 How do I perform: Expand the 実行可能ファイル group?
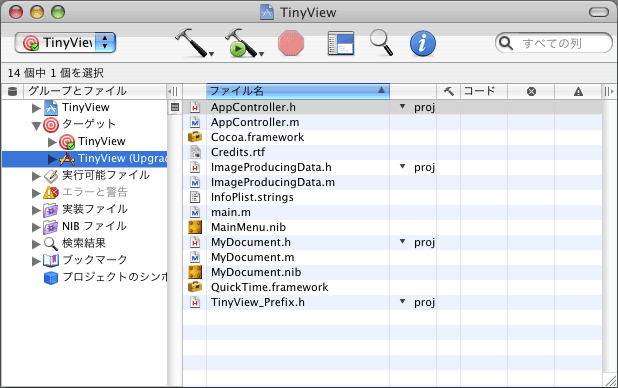point(36,176)
